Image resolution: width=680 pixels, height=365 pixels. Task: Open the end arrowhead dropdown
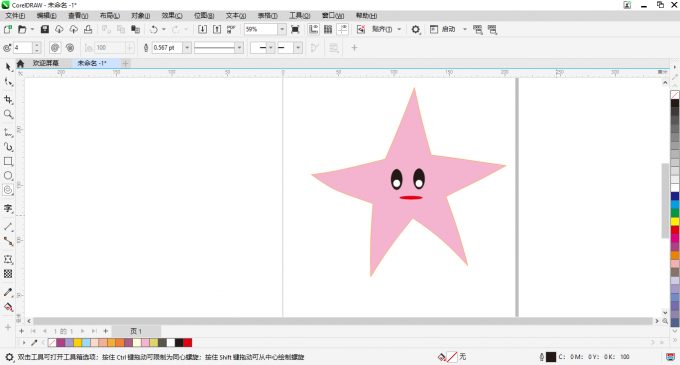coord(298,48)
